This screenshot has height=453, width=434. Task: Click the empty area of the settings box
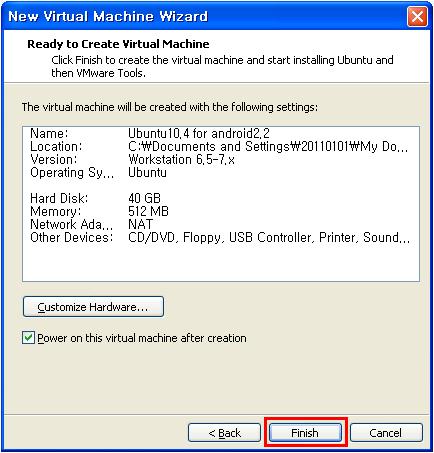click(x=221, y=262)
